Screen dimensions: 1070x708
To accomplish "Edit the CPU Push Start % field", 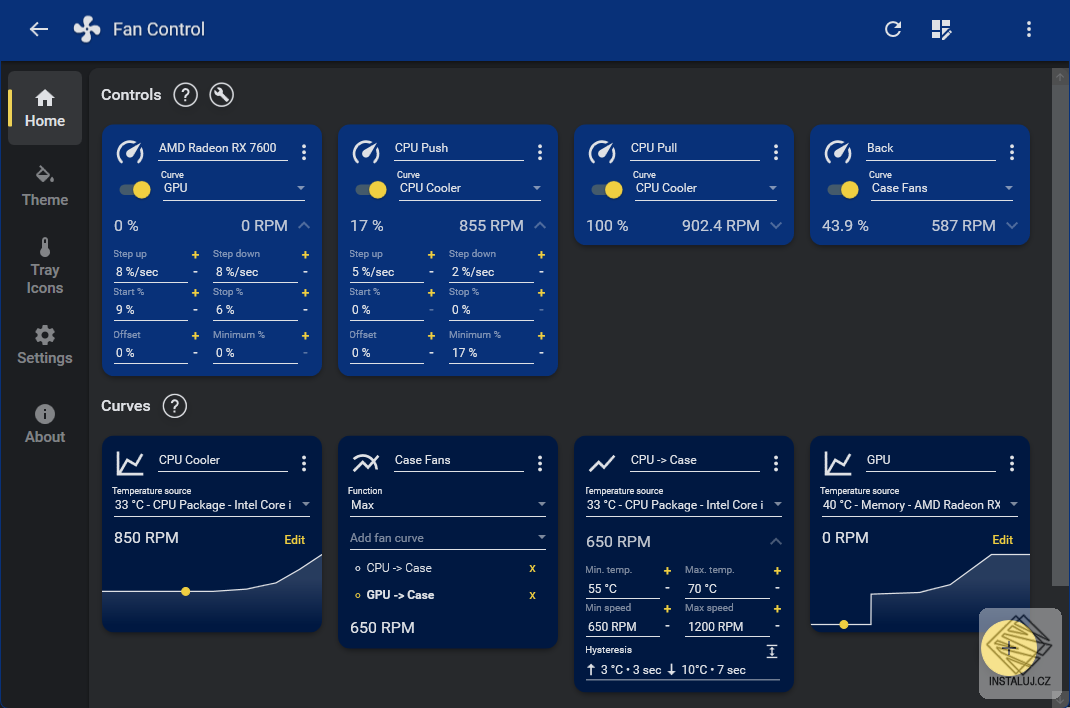I will [387, 310].
